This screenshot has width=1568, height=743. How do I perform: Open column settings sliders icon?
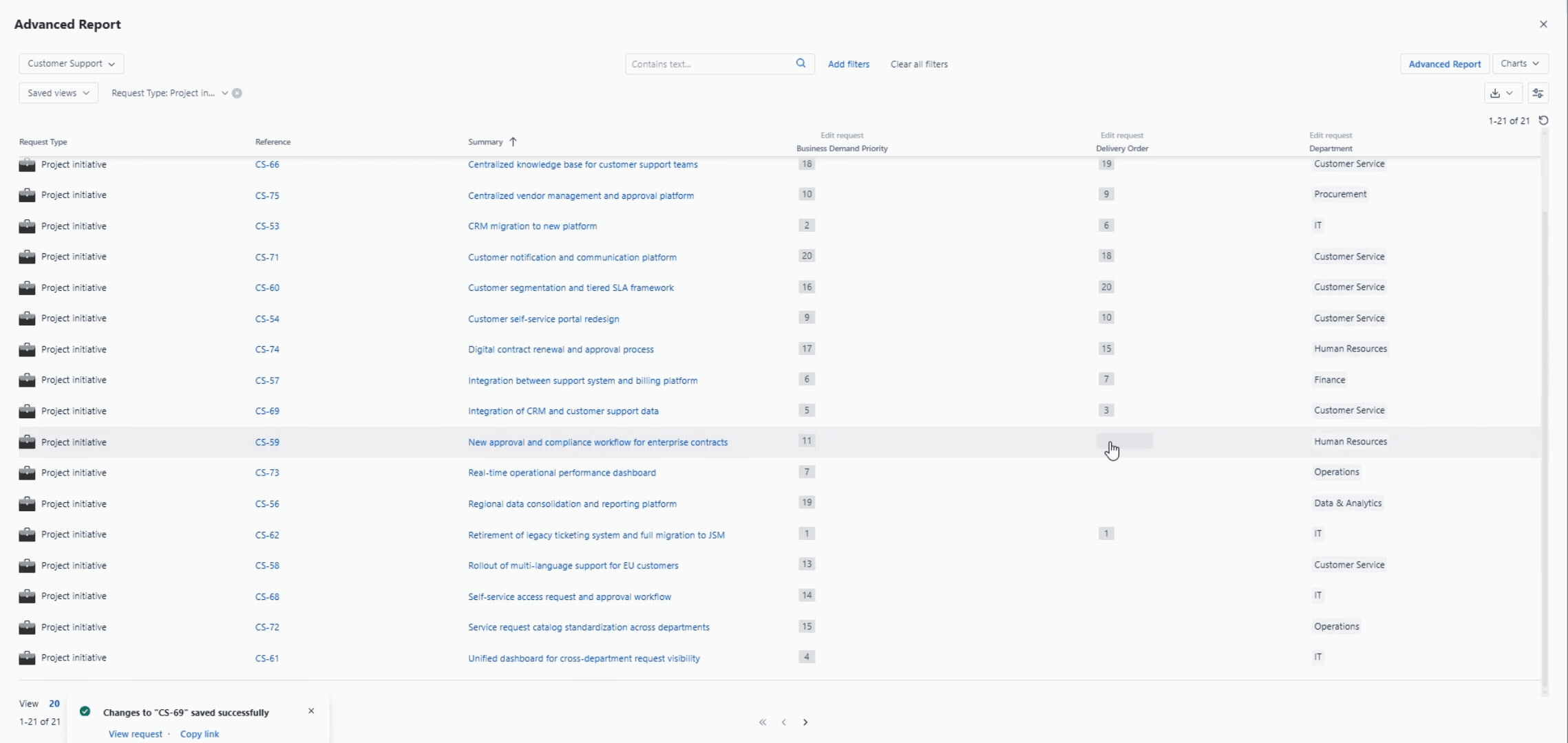pos(1538,93)
